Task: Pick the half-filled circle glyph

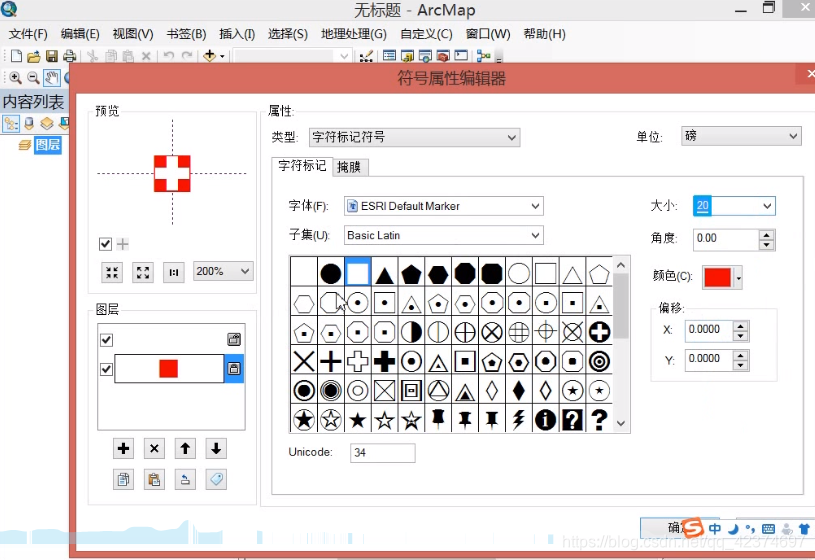Action: point(411,332)
